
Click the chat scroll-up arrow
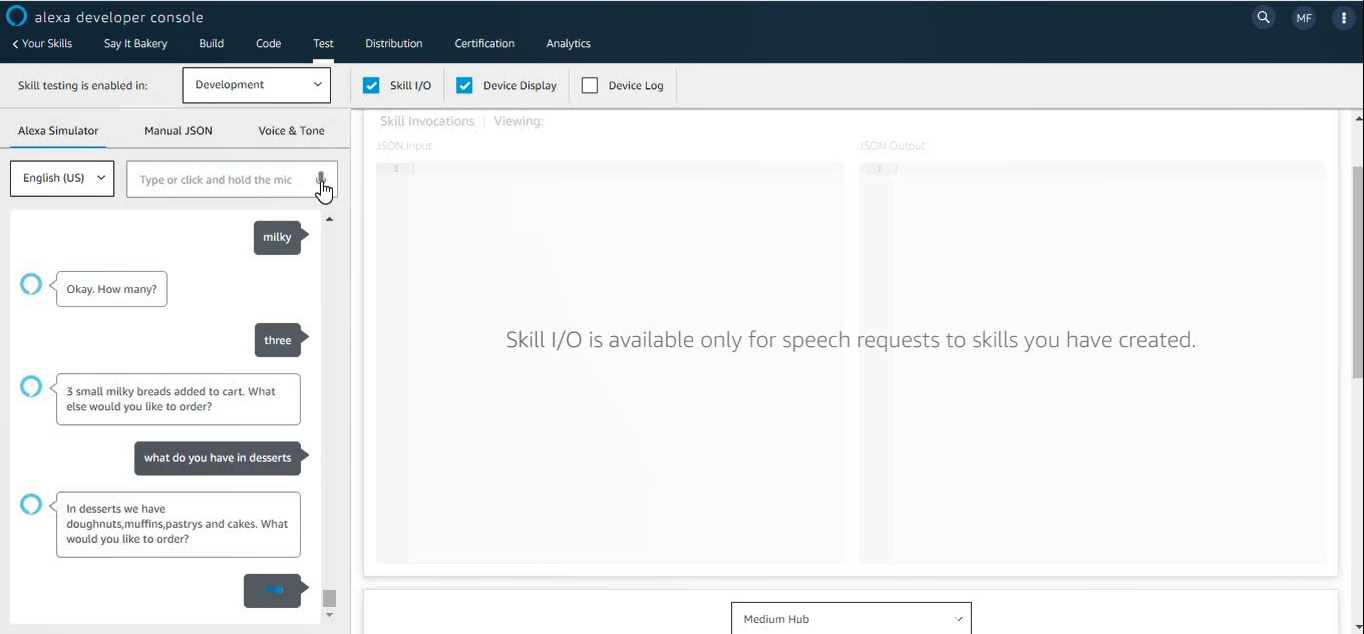pyautogui.click(x=329, y=219)
